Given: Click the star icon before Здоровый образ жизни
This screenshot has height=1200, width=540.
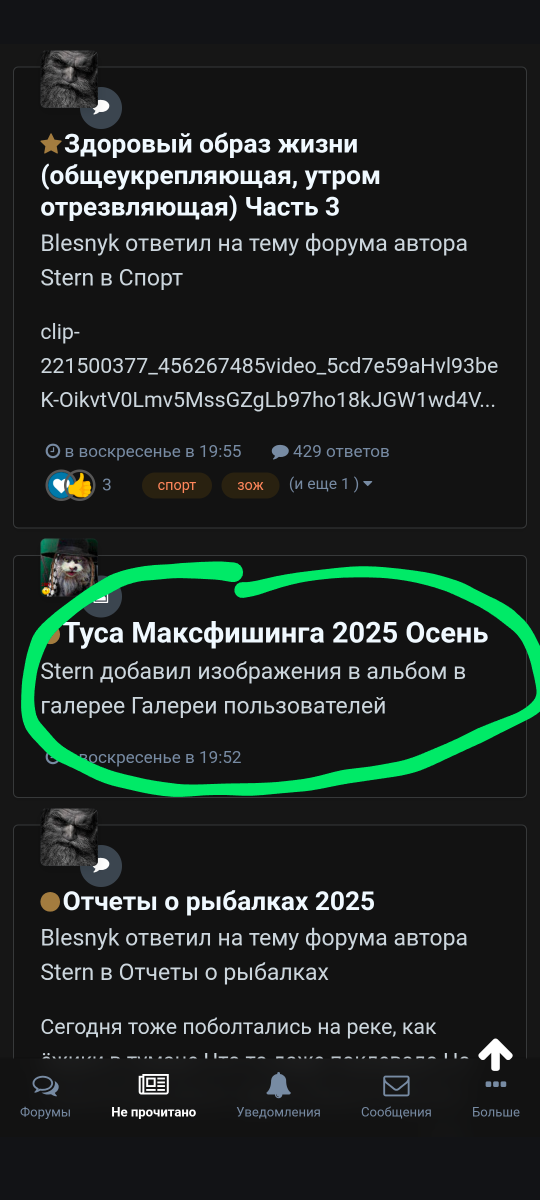Looking at the screenshot, I should click(51, 145).
